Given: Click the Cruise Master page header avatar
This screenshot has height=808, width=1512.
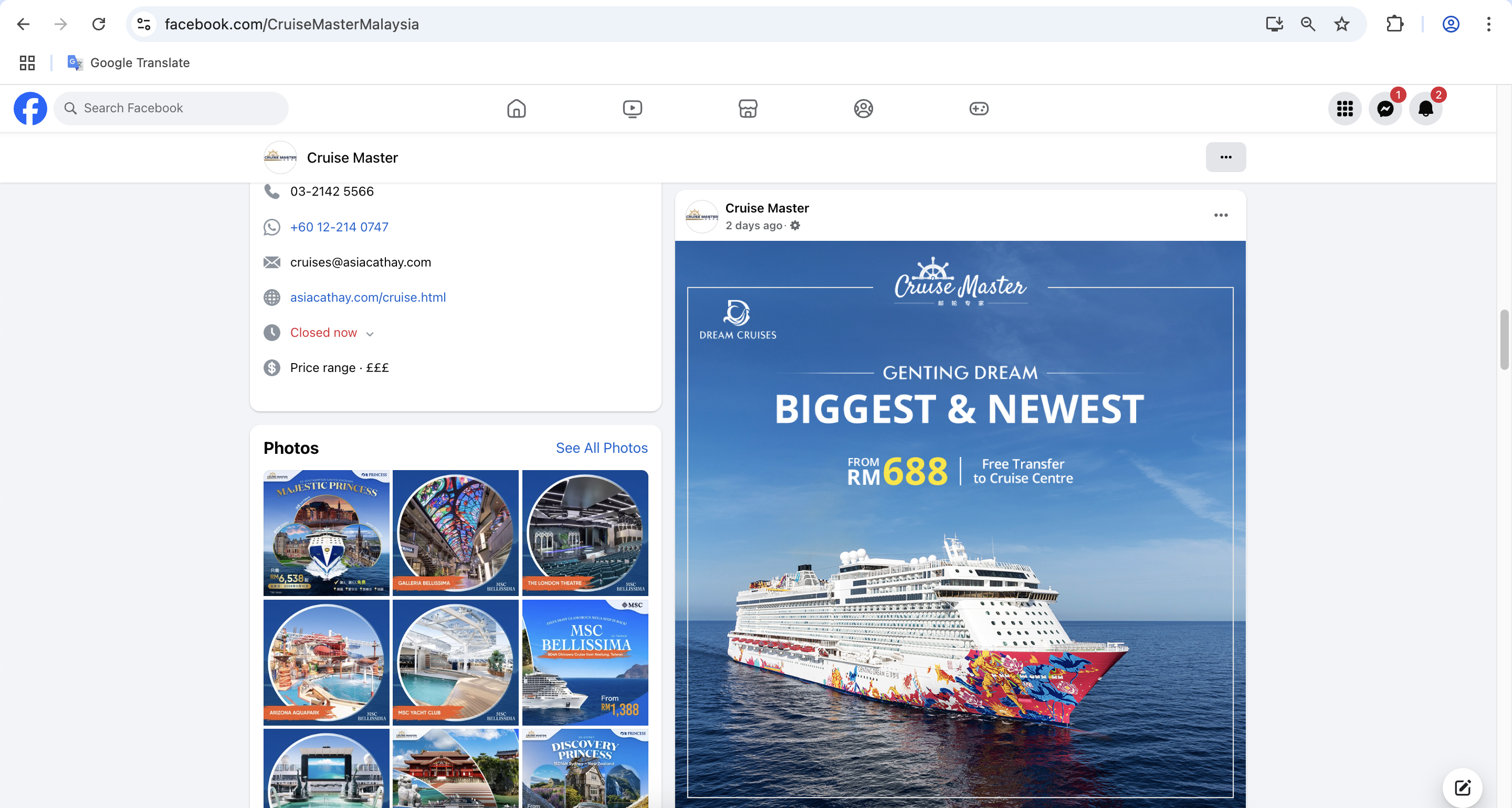Looking at the screenshot, I should (280, 157).
